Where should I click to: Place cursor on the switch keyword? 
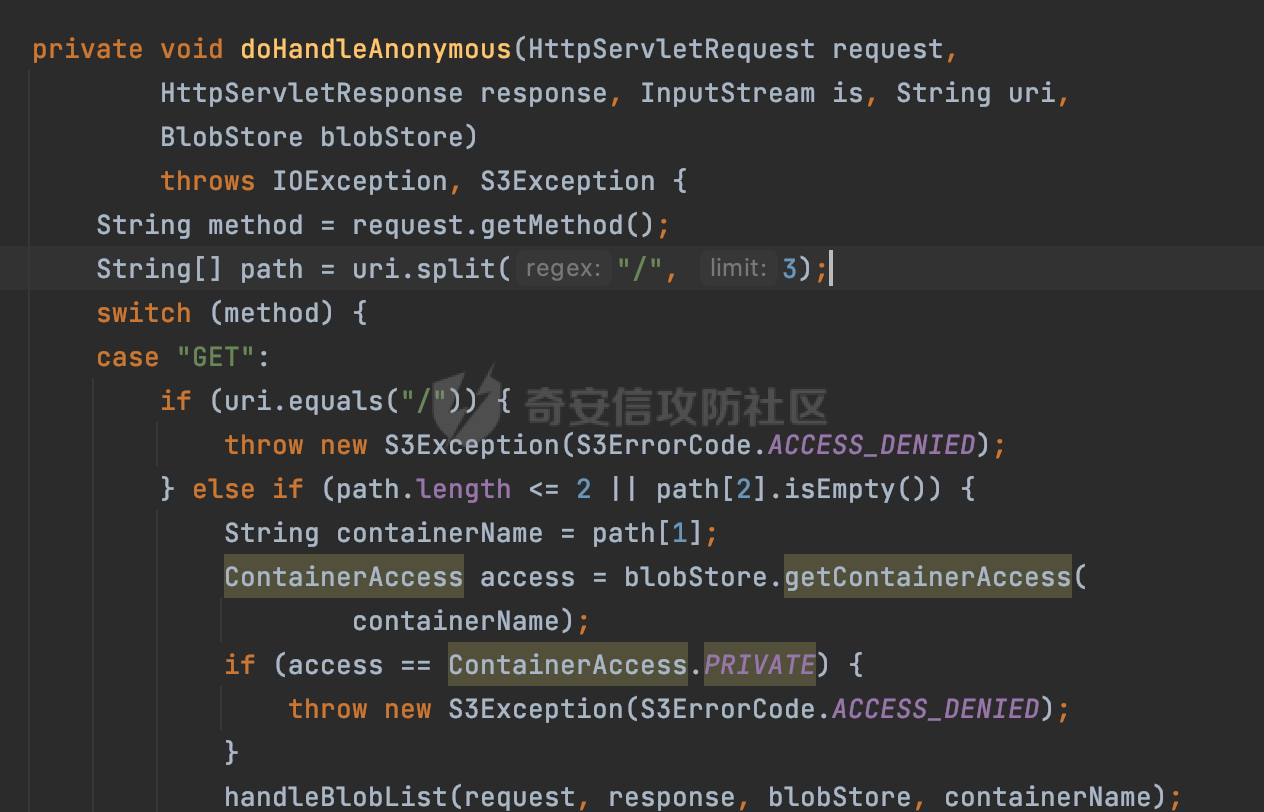click(144, 313)
